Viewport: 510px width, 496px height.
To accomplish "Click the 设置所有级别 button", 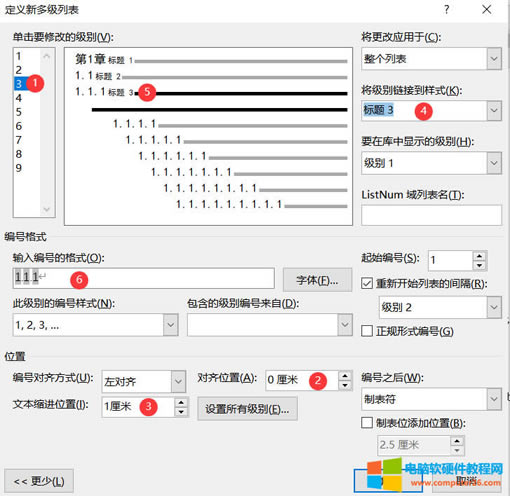I will point(247,408).
